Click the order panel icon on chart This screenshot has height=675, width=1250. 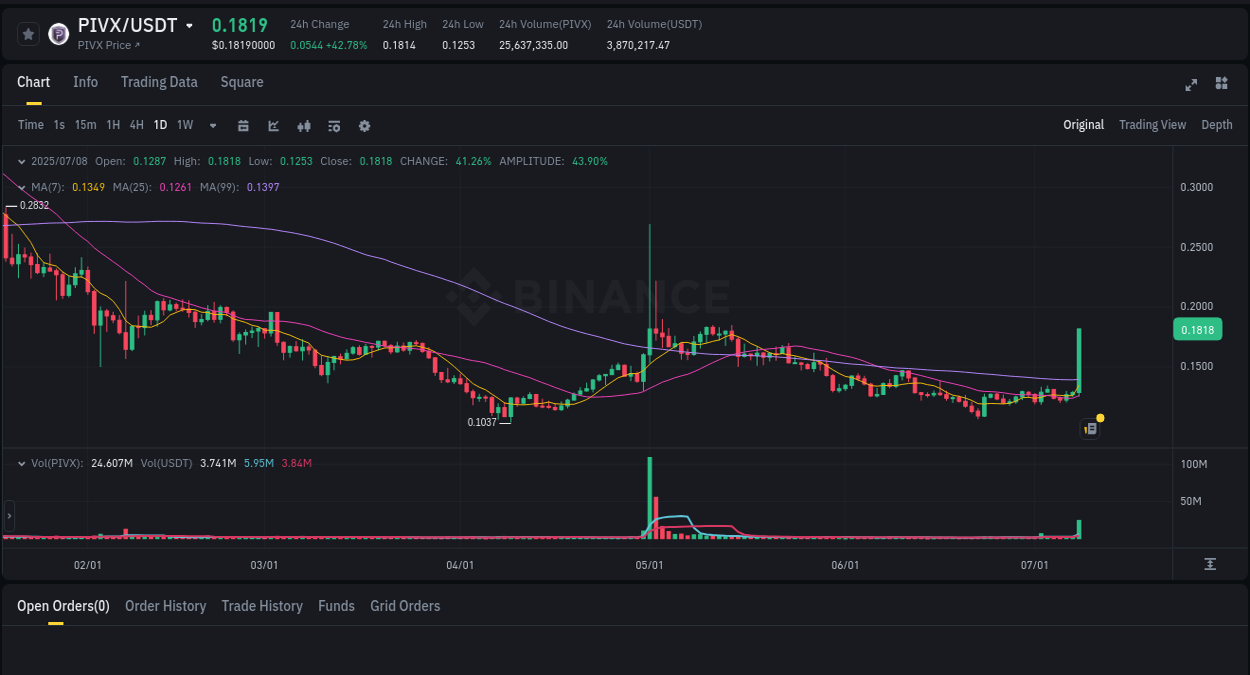[1089, 428]
